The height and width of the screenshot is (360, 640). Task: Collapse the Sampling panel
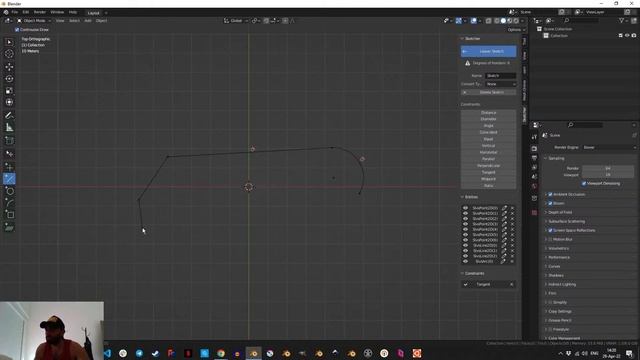[556, 158]
